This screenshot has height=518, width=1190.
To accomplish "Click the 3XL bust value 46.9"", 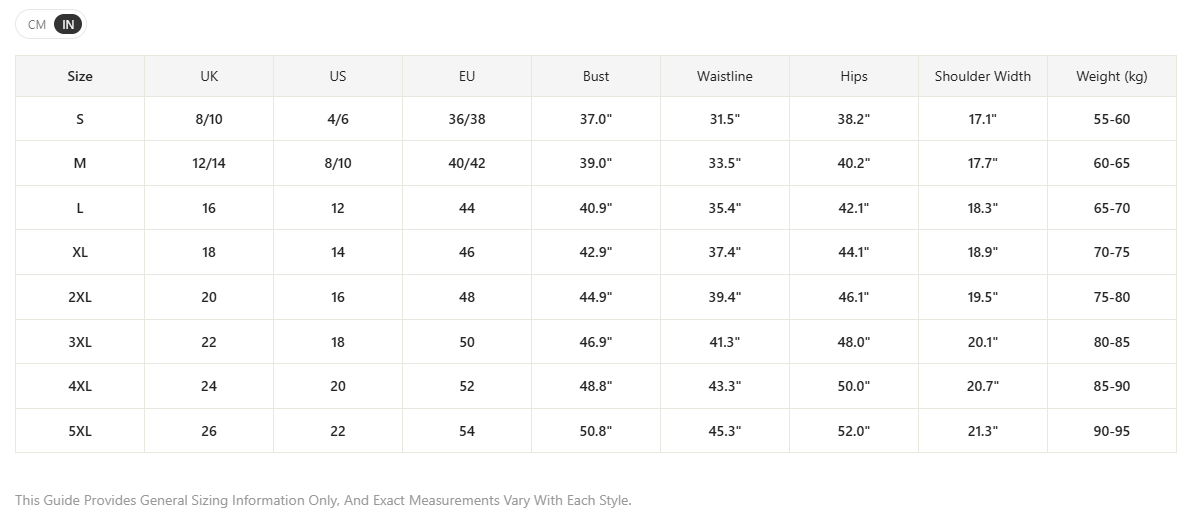I will coord(596,342).
